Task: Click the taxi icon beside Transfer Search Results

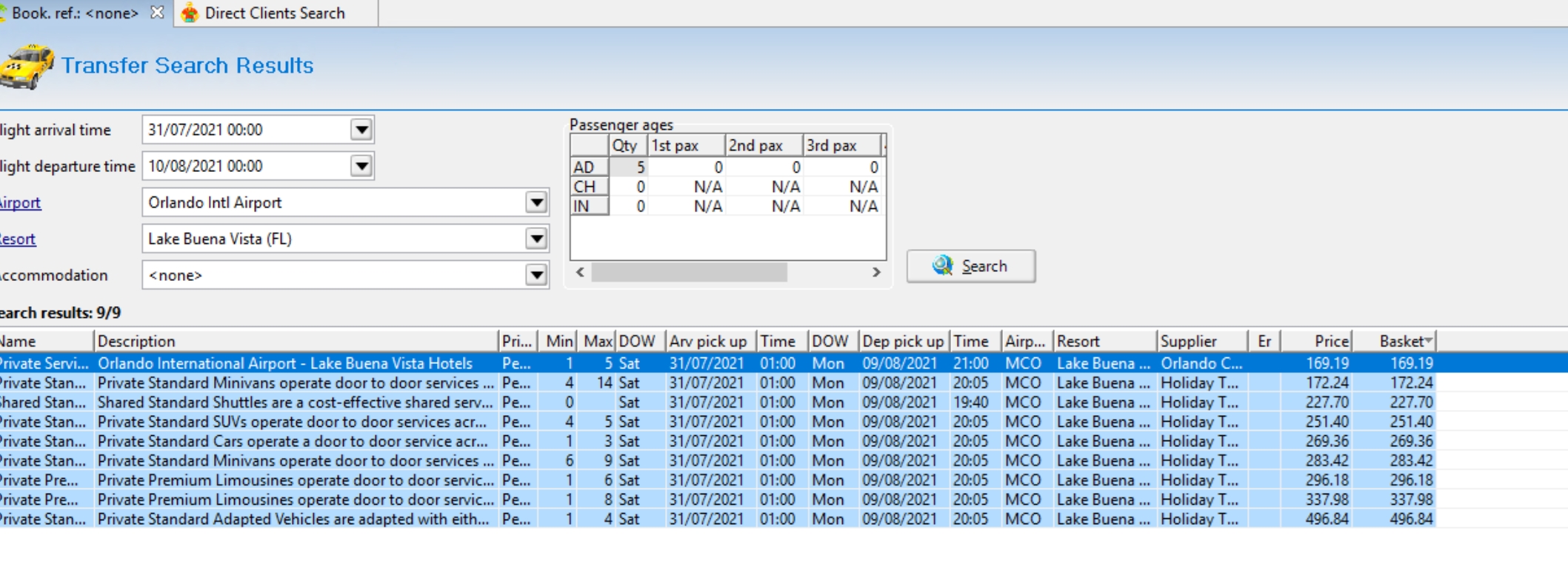Action: 27,67
